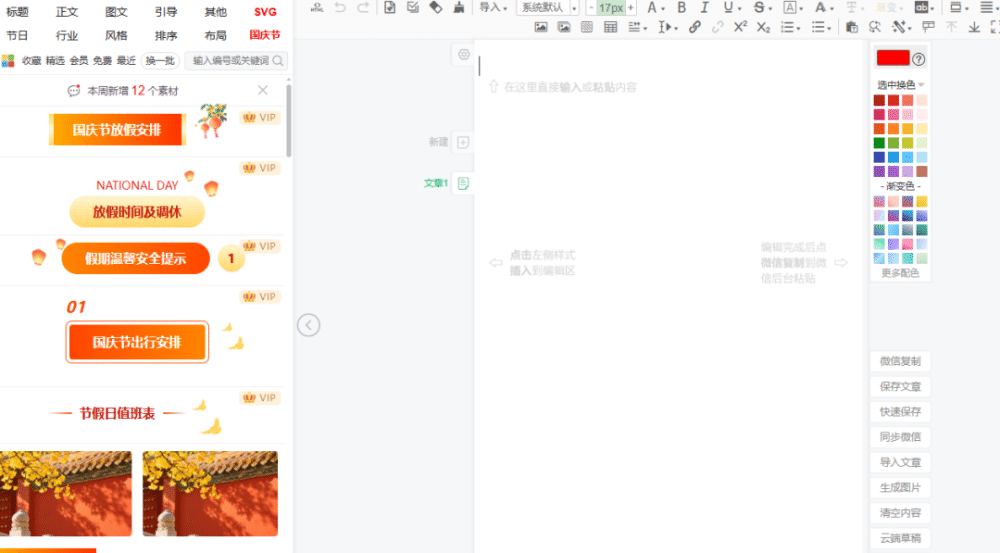The height and width of the screenshot is (553, 1000).
Task: Open help question mark near color box
Action: [x=918, y=59]
